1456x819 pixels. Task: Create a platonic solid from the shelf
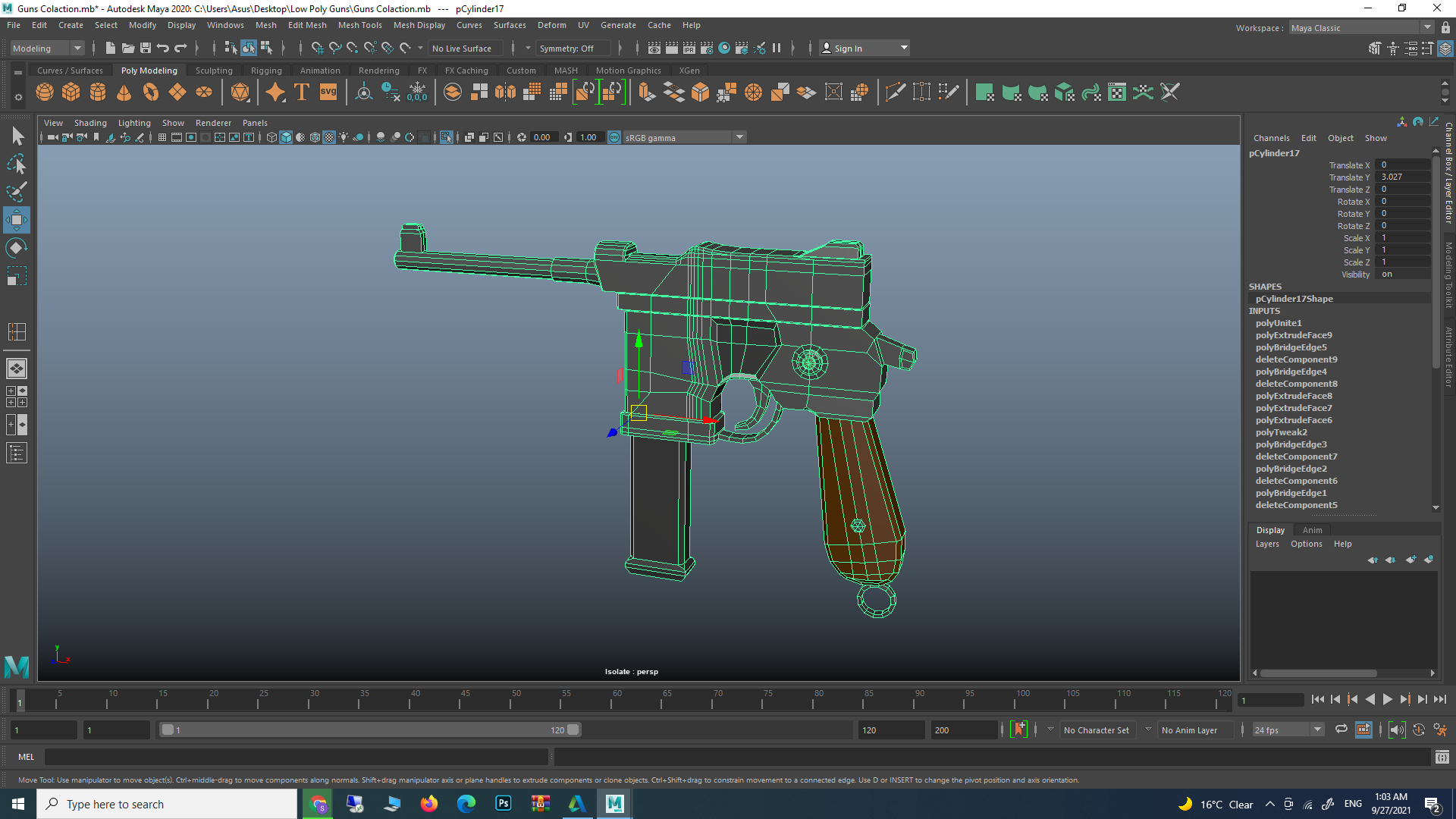point(241,92)
